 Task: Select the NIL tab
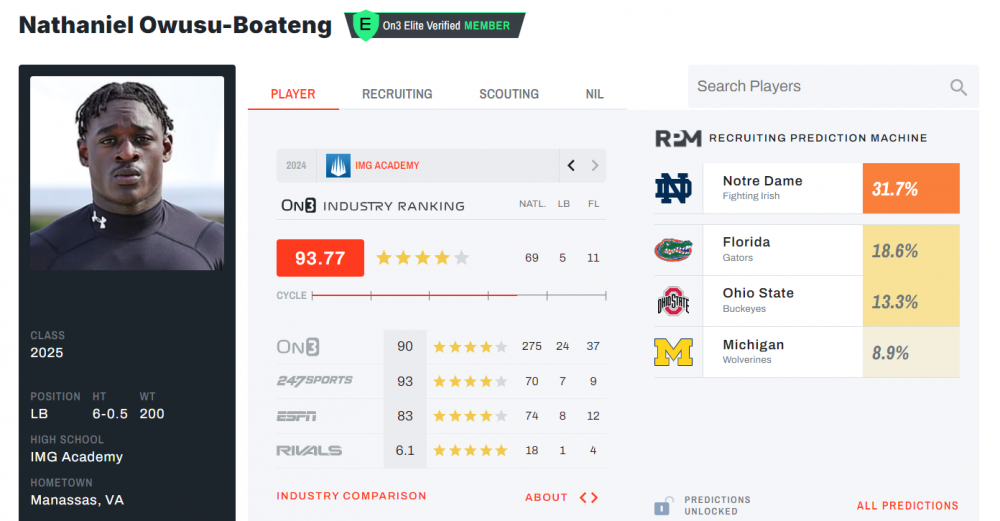tap(594, 94)
